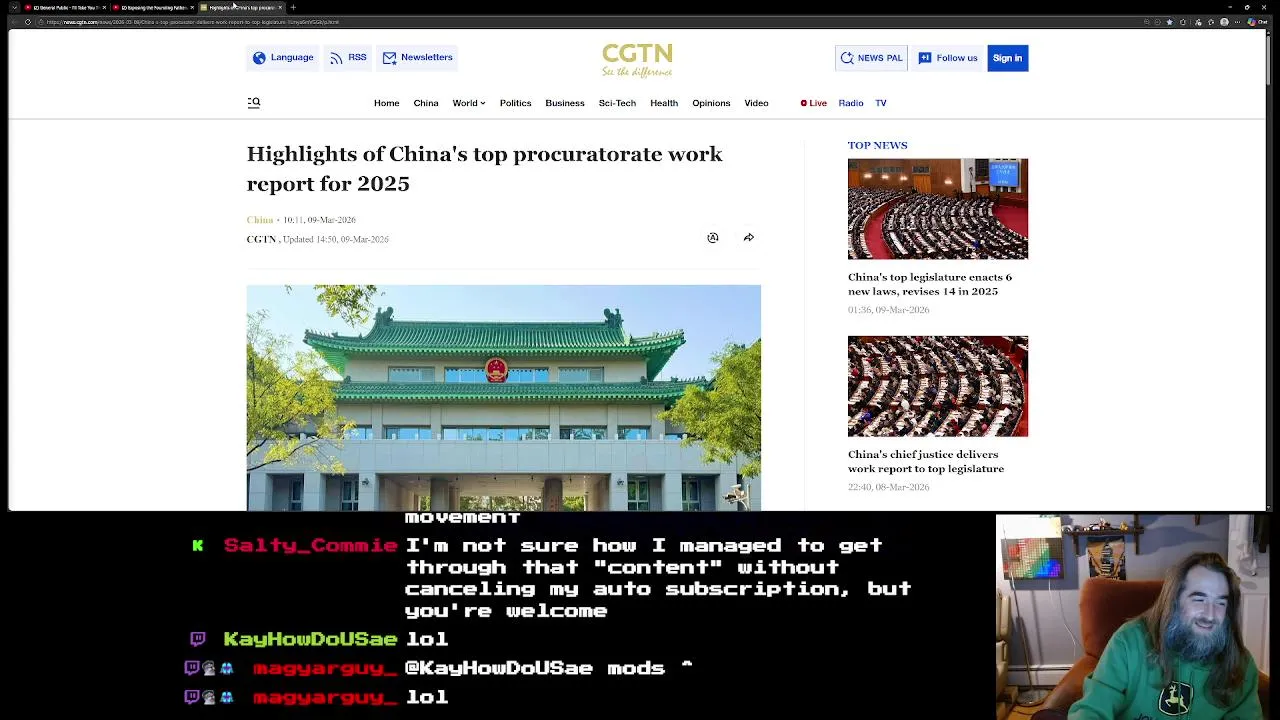Viewport: 1280px width, 720px height.
Task: Open the Sci-Tech section
Action: [617, 103]
